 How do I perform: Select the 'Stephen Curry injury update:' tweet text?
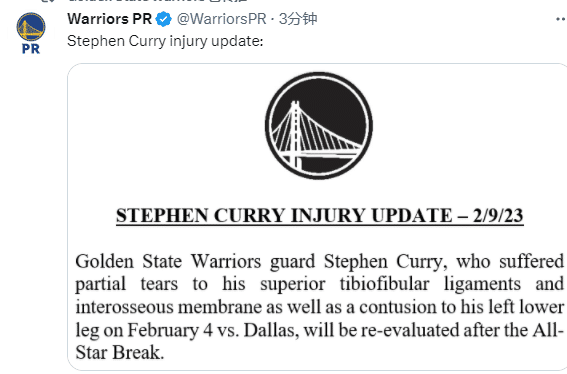(165, 41)
